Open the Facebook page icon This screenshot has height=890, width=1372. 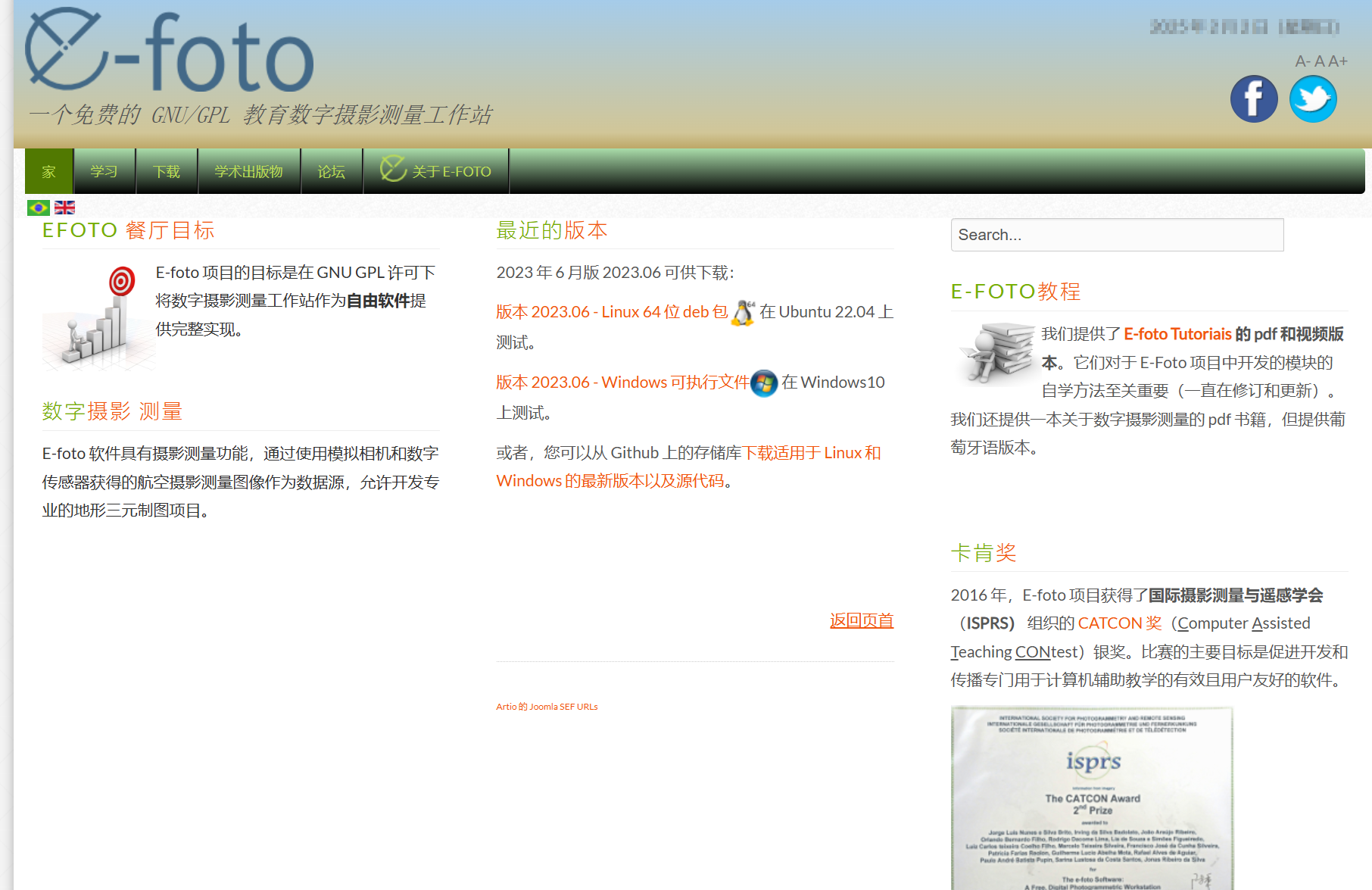[x=1254, y=98]
